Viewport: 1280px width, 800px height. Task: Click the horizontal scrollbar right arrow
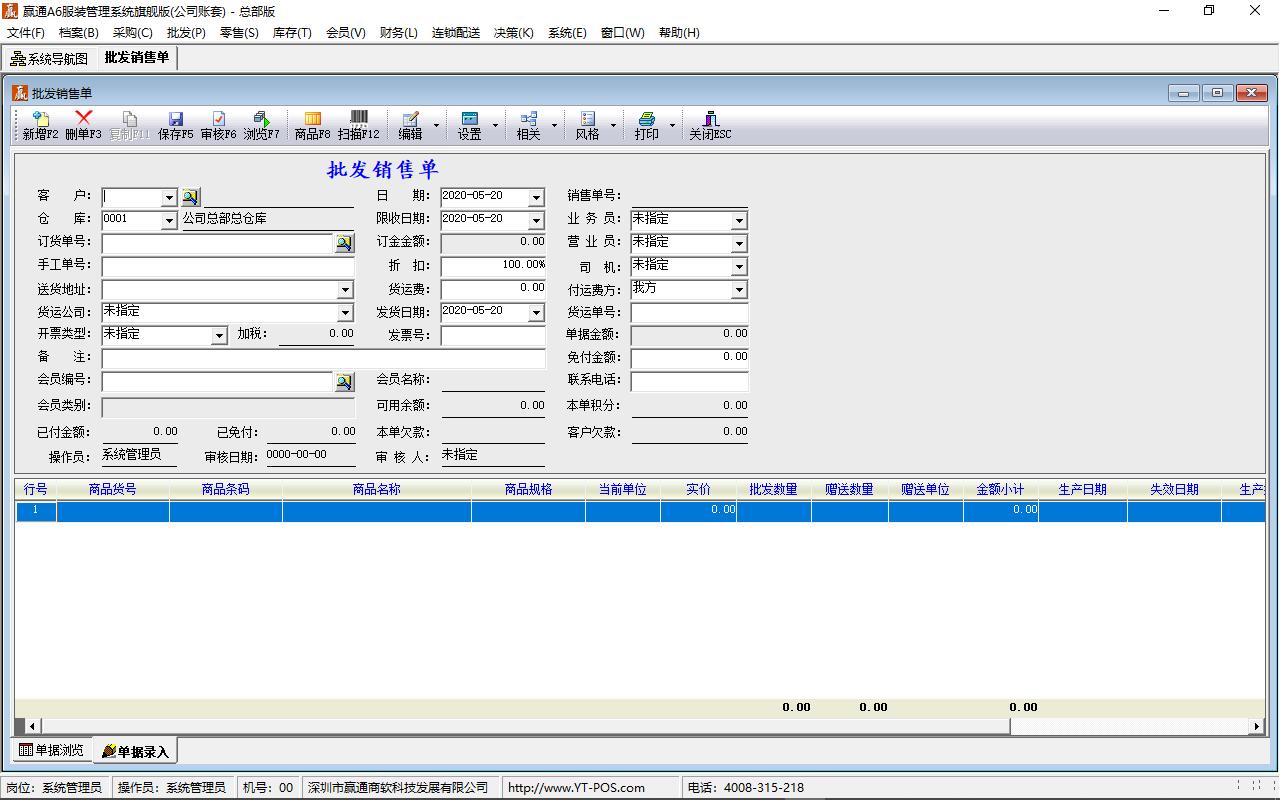[x=1257, y=726]
